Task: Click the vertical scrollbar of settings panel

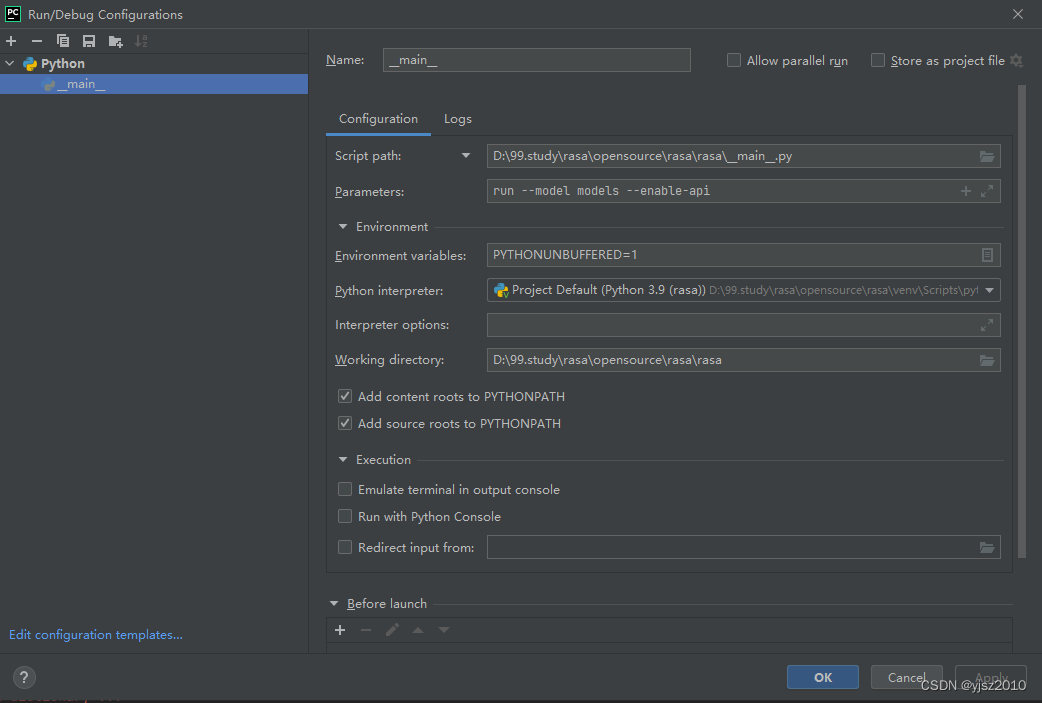Action: coord(1022,322)
